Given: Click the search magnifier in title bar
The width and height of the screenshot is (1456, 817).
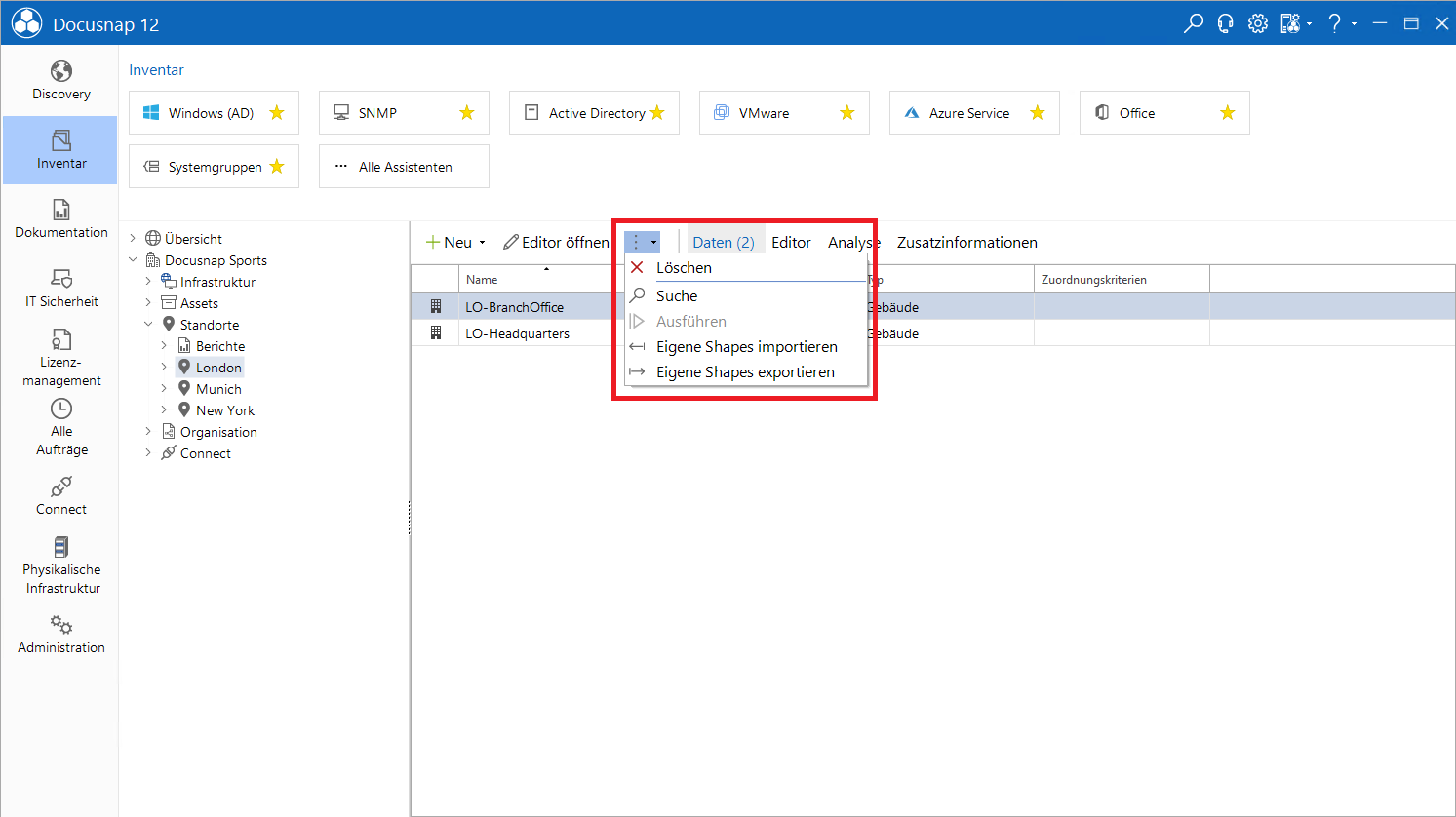Looking at the screenshot, I should tap(1193, 23).
